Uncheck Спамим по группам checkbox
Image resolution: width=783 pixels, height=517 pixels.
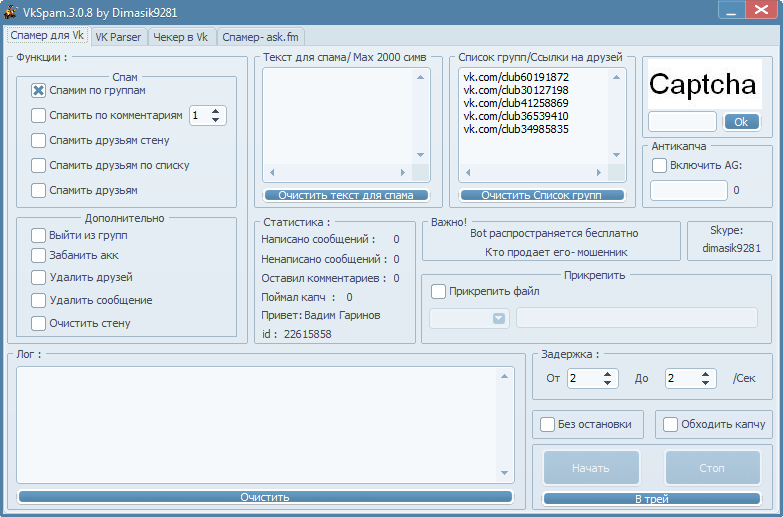38,90
